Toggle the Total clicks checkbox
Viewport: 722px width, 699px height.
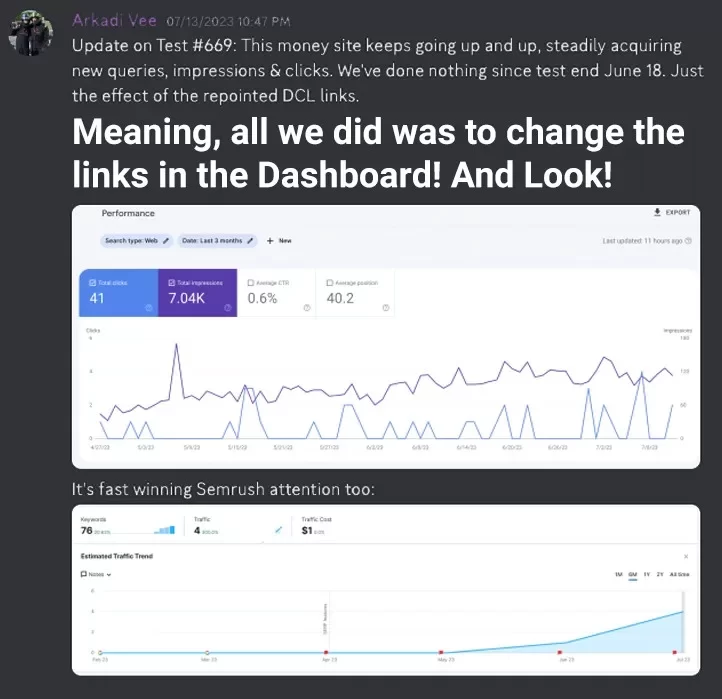pyautogui.click(x=92, y=283)
